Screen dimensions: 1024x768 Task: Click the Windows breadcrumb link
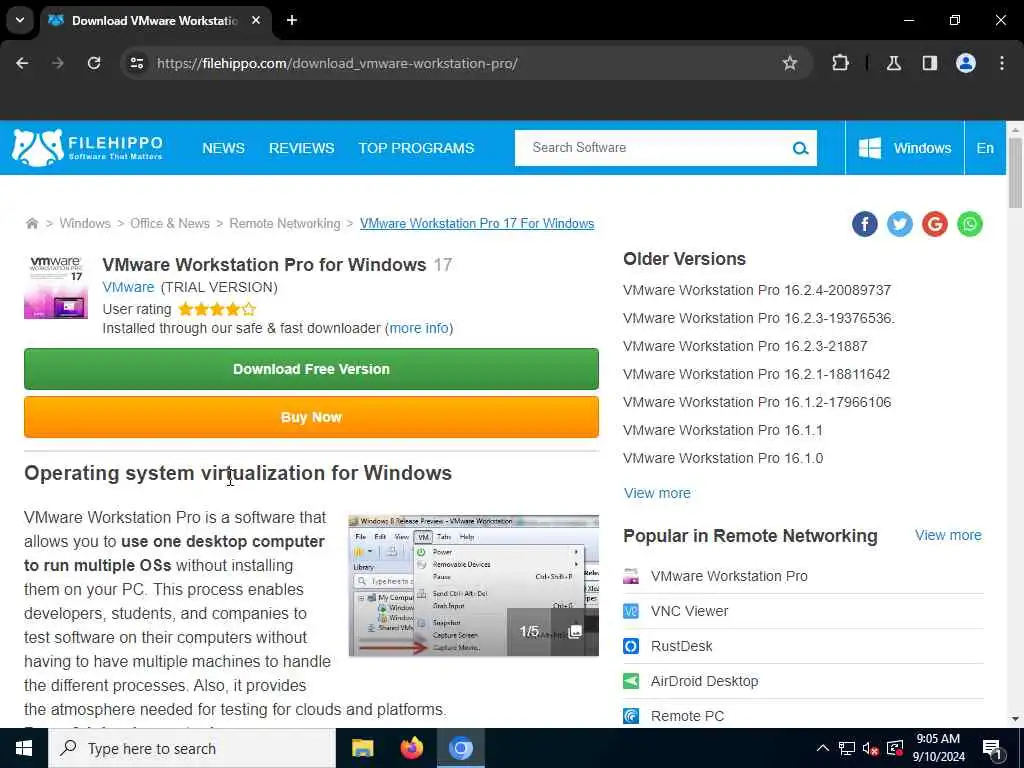(x=85, y=223)
